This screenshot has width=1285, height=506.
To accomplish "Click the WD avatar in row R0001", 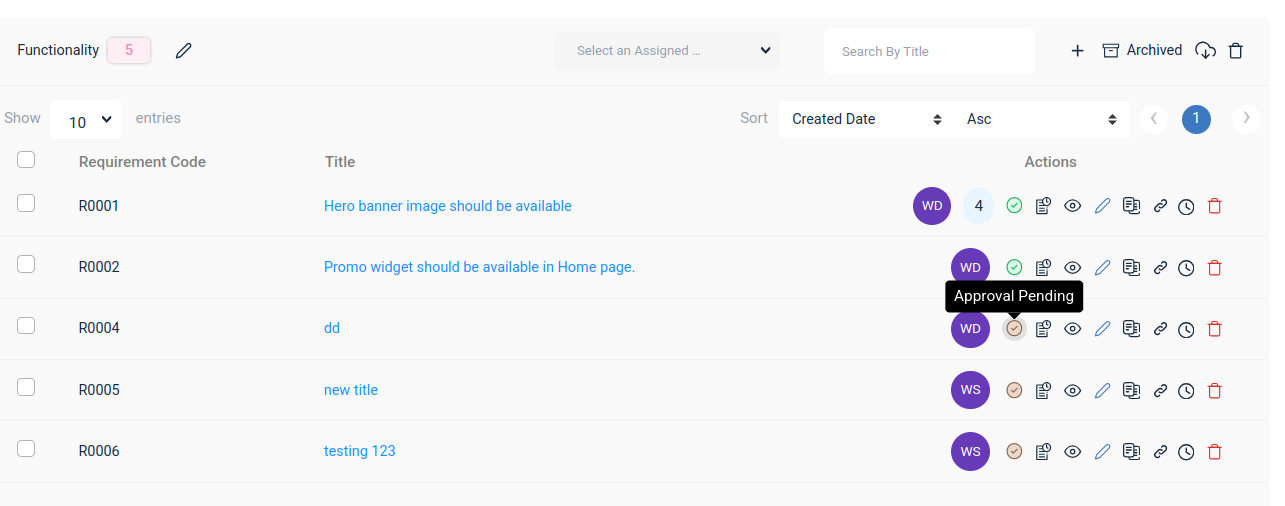I will (932, 206).
